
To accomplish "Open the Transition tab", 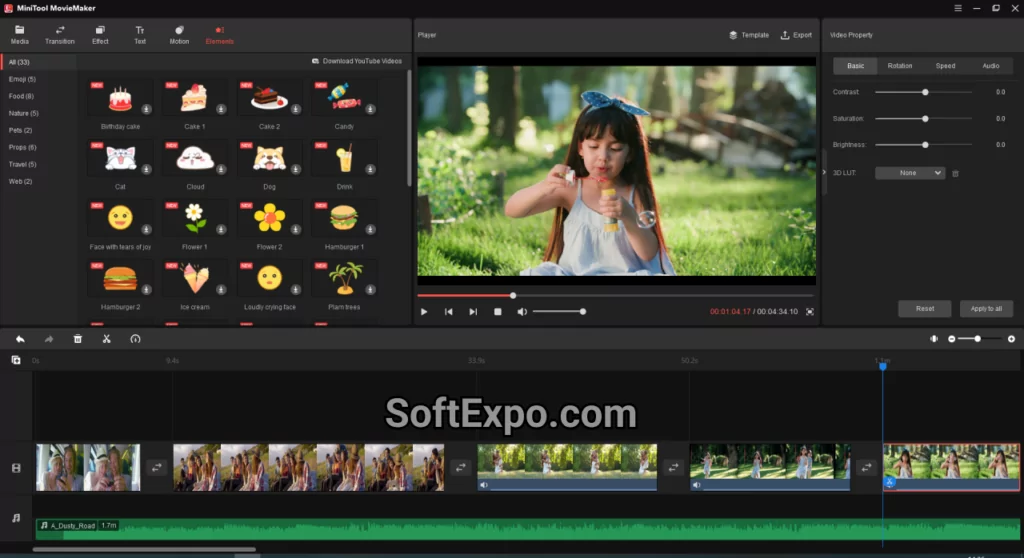I will click(59, 35).
